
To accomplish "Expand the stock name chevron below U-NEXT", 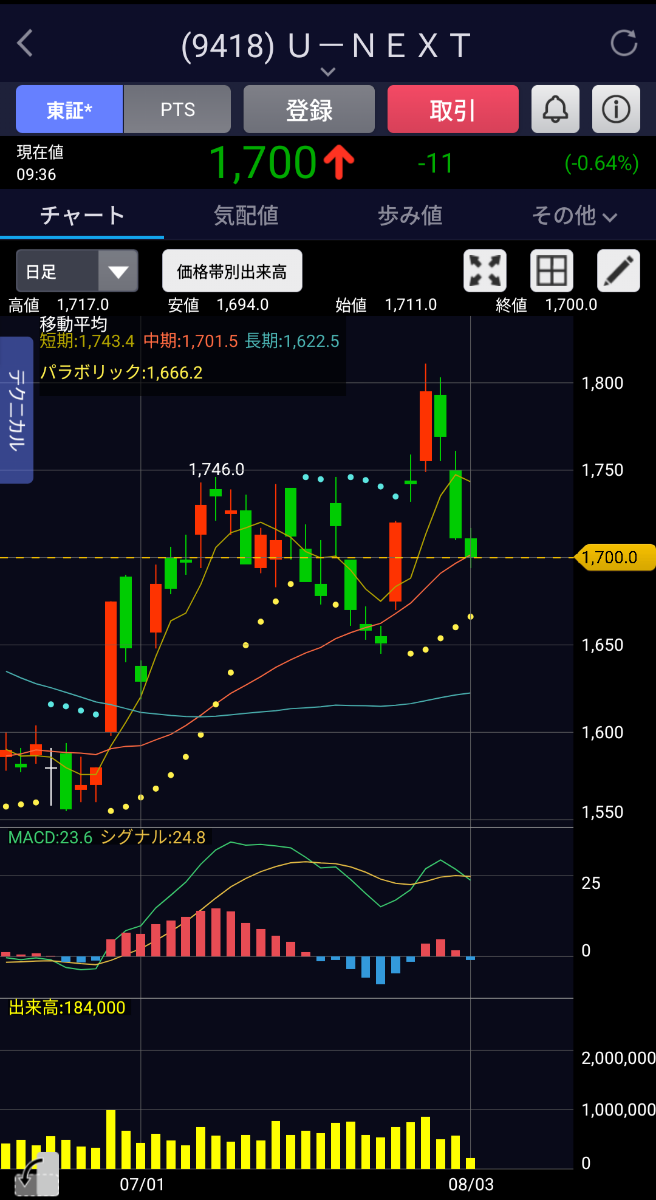I will [x=328, y=71].
